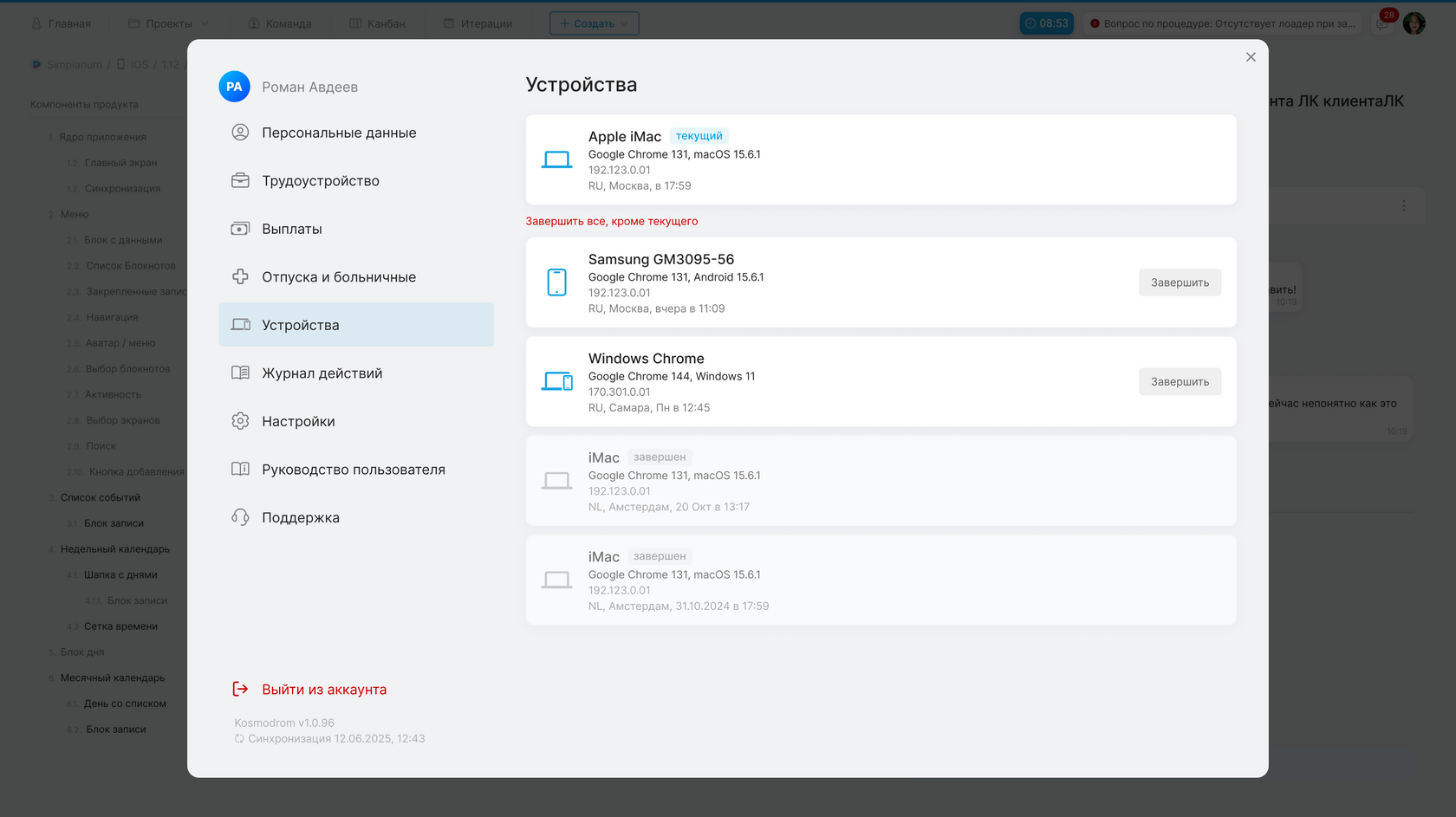Open Трудоустройство section
The height and width of the screenshot is (817, 1456).
356,180
